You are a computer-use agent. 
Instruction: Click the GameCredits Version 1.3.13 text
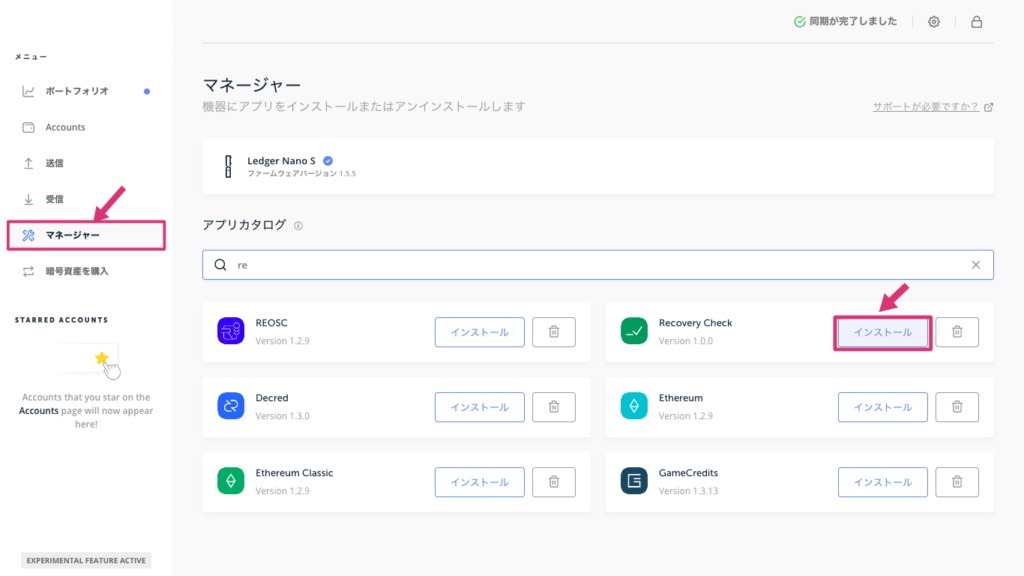pyautogui.click(x=688, y=491)
